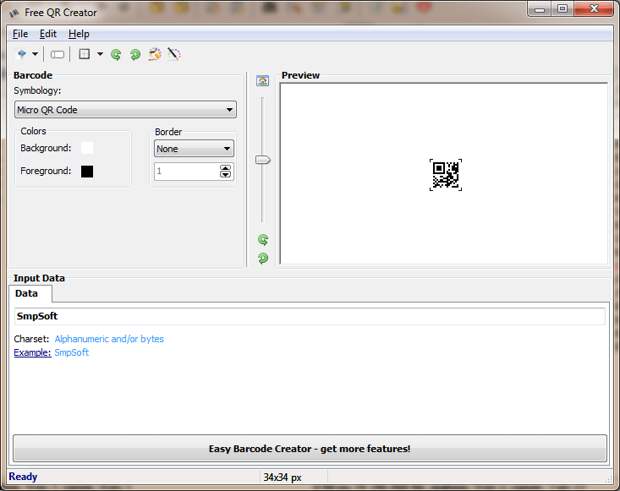620x491 pixels.
Task: Click the first green rotate icon in the toolbar
Action: tap(116, 54)
